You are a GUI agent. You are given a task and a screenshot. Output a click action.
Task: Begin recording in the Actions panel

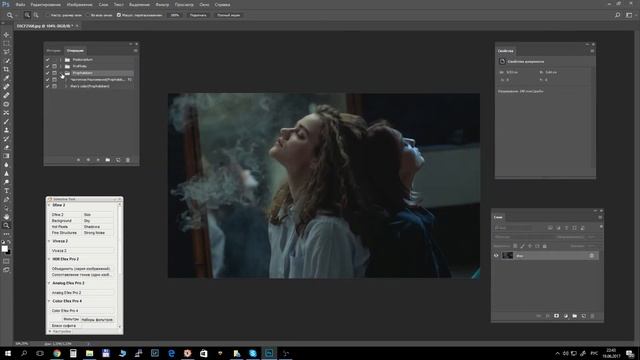pos(88,160)
